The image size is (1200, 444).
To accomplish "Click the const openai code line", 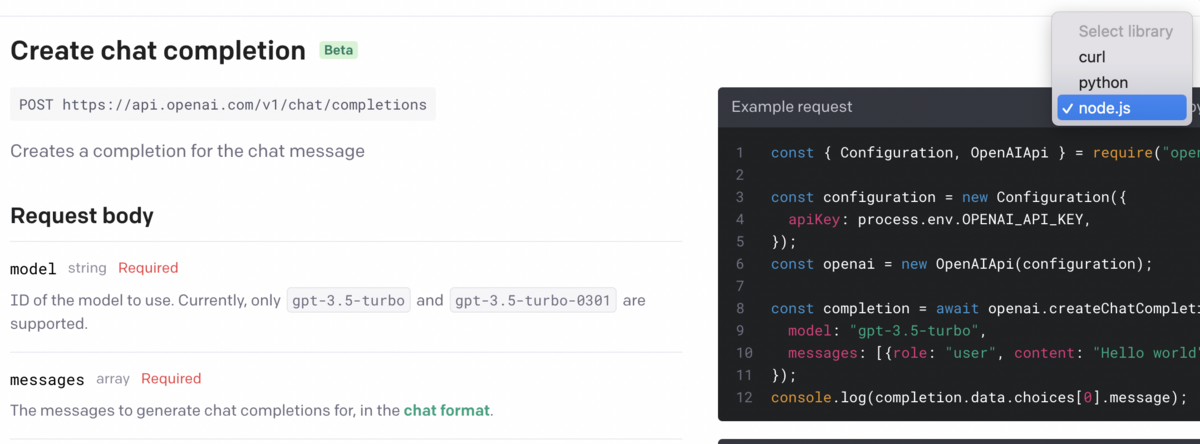I will click(962, 264).
